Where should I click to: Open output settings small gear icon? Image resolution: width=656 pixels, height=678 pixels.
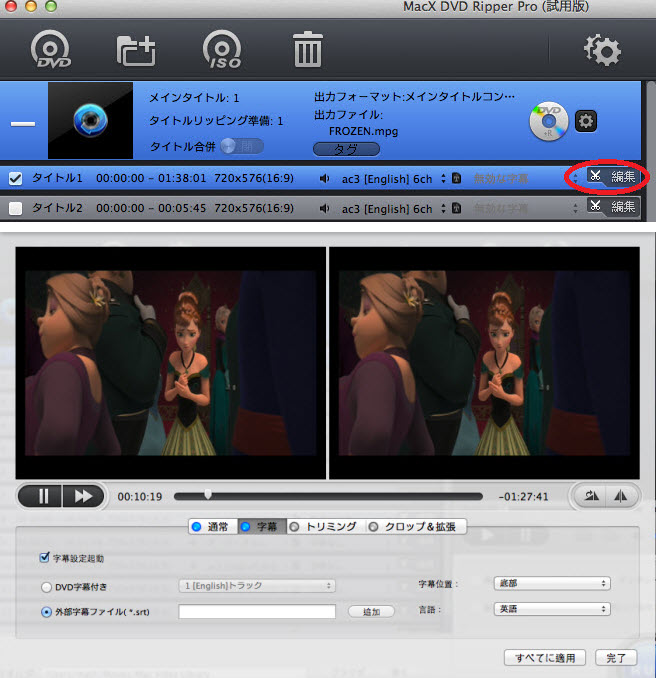[586, 121]
